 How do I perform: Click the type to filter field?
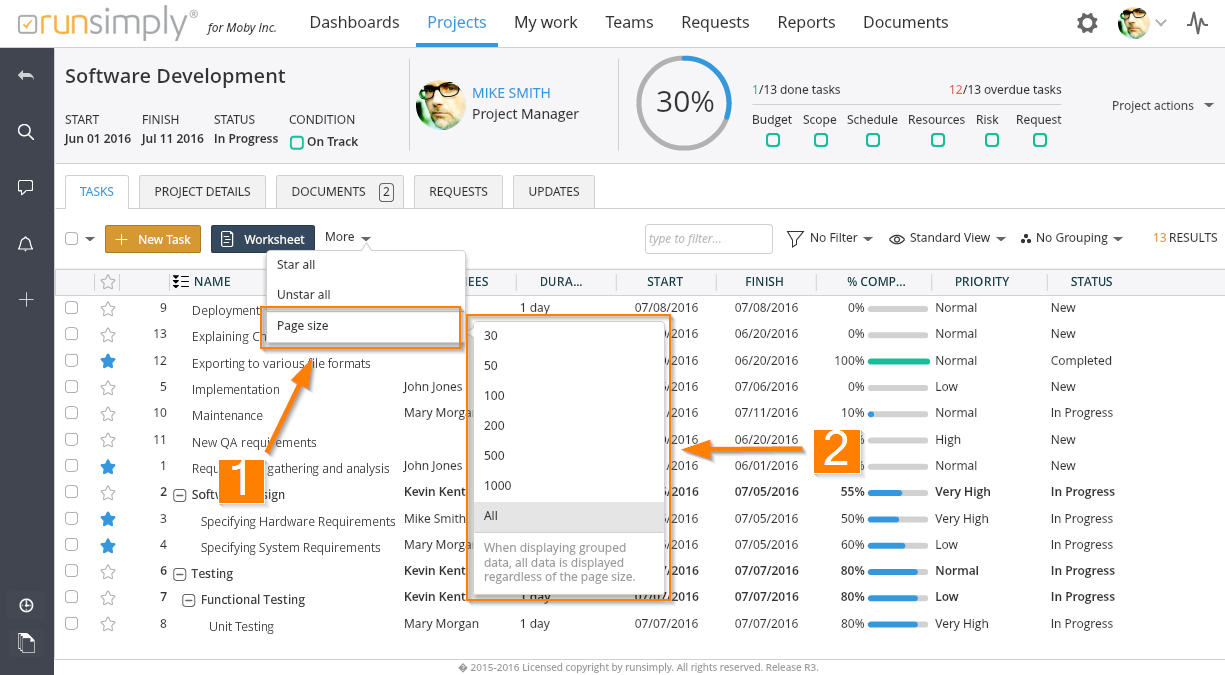[708, 239]
